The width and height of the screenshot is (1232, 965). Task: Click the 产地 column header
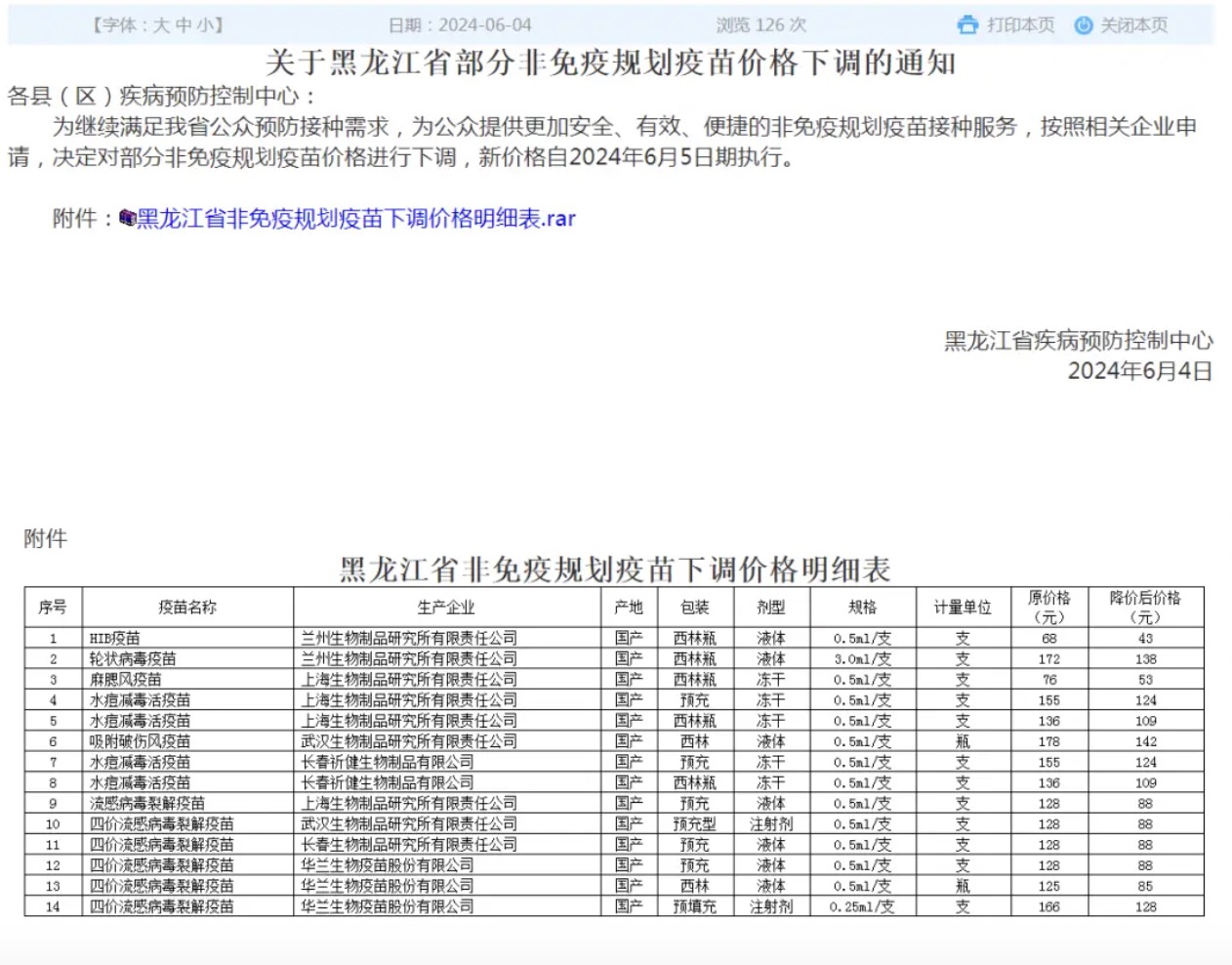629,608
